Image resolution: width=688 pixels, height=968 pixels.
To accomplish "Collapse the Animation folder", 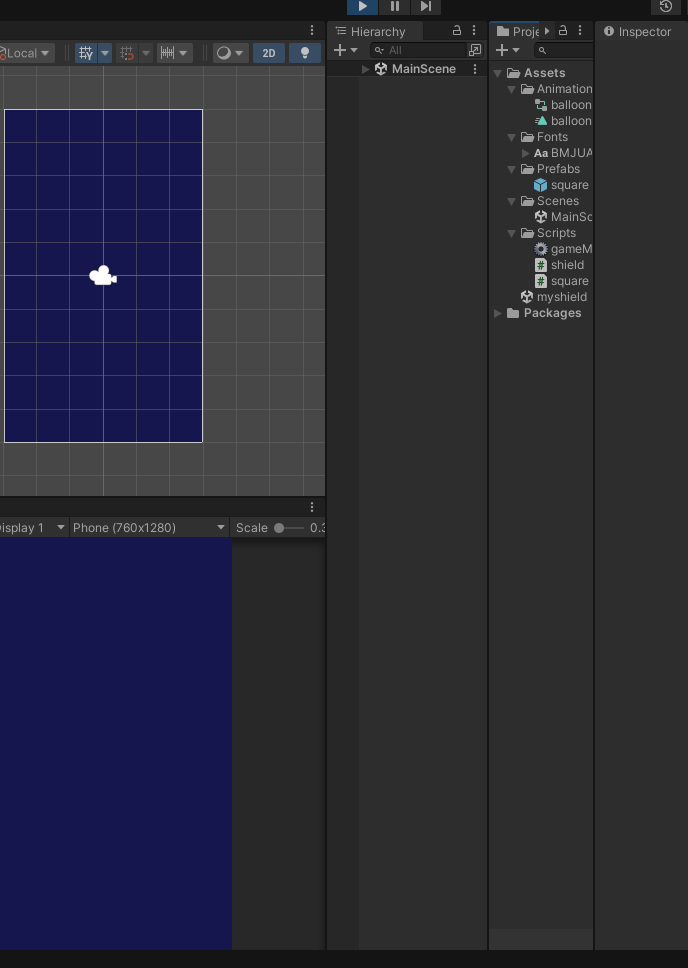I will coord(511,89).
